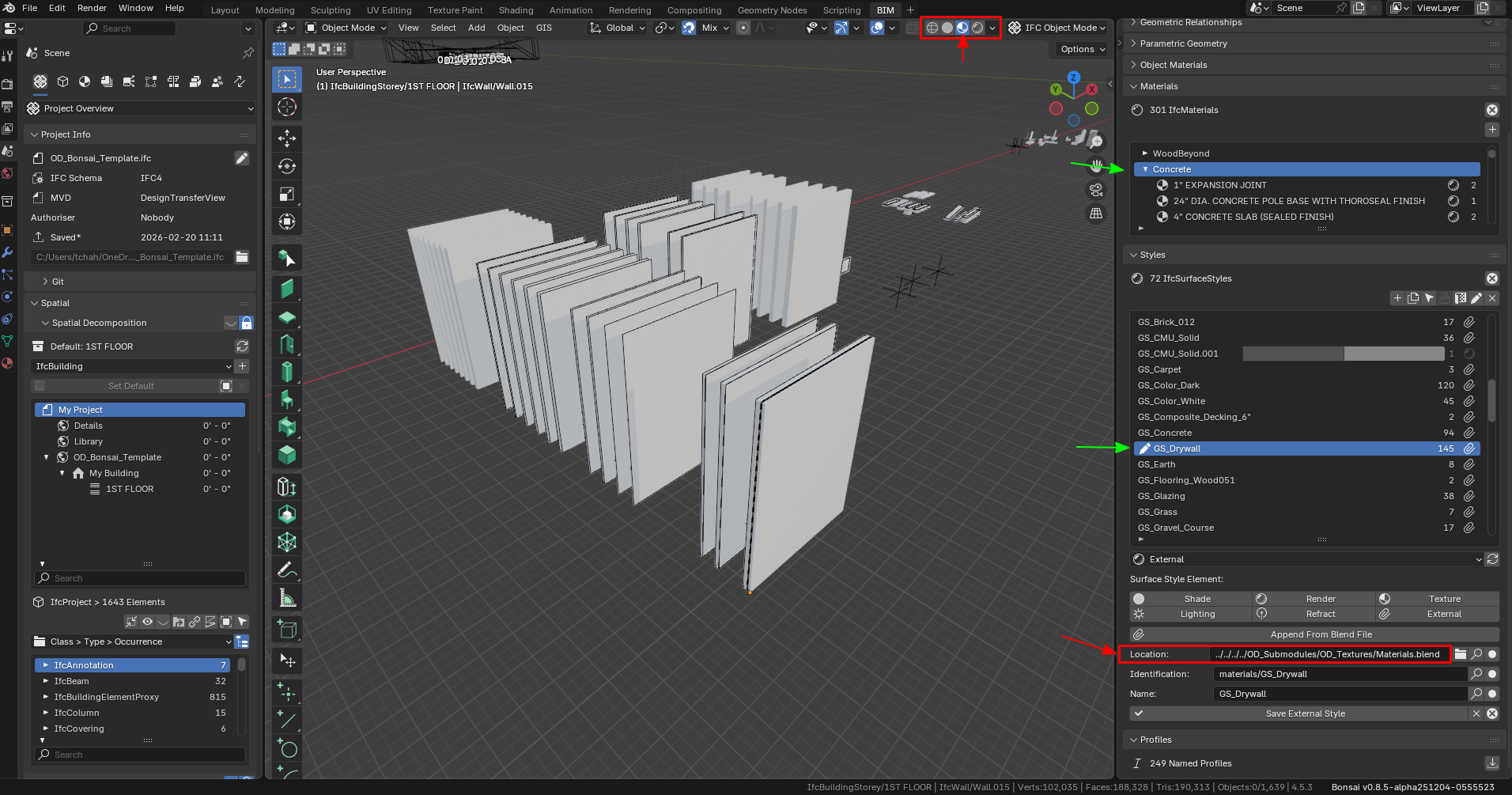1512x795 pixels.
Task: Open the Object Mode dropdown
Action: tap(346, 28)
